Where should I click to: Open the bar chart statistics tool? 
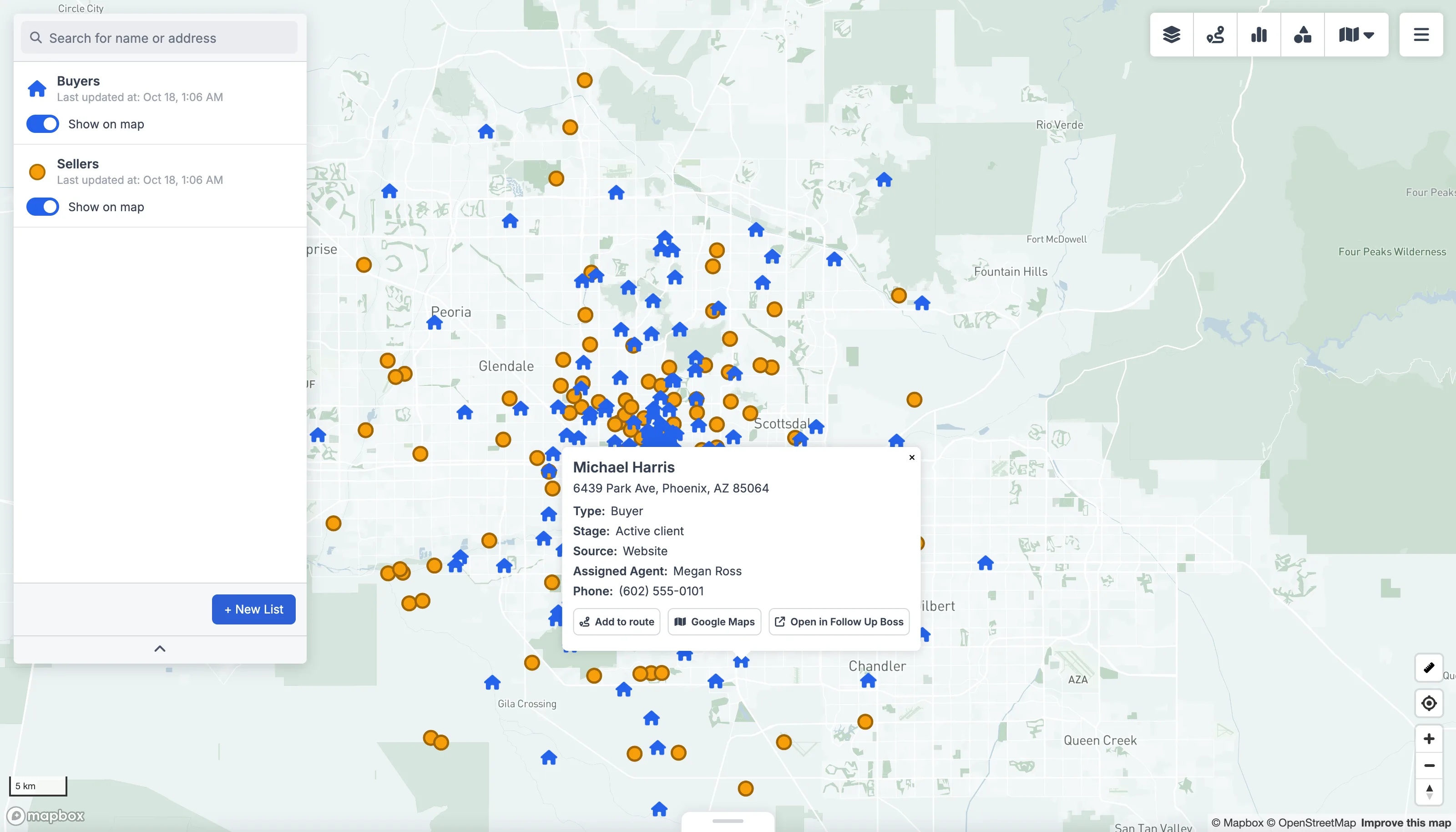click(1259, 35)
